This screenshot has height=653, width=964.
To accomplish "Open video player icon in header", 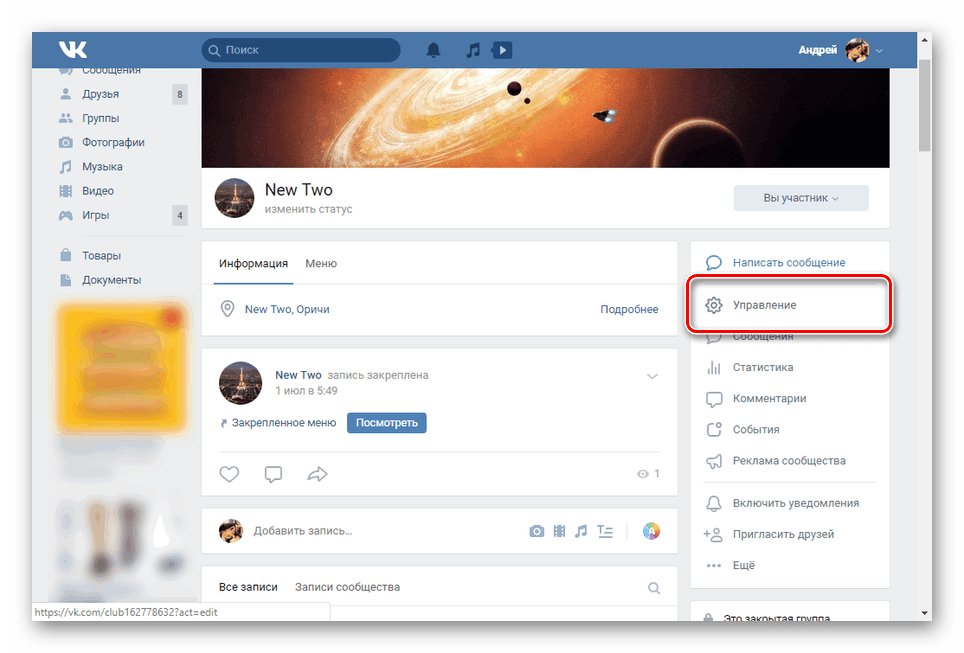I will click(x=502, y=50).
